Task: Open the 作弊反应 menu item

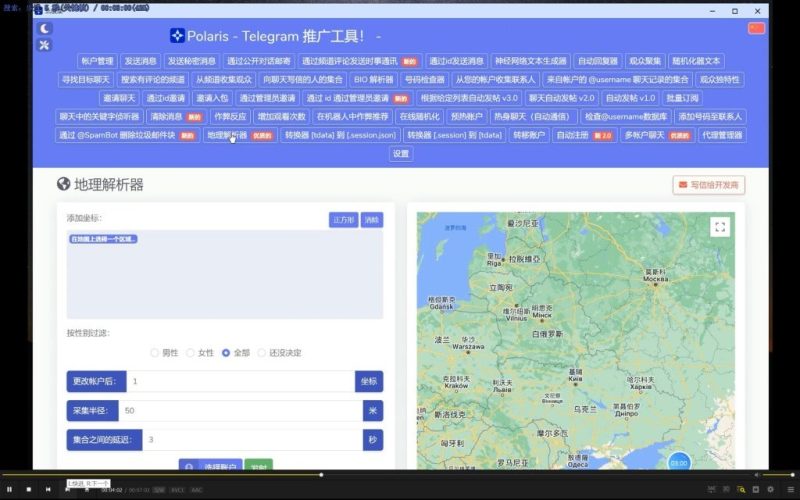Action: click(230, 116)
